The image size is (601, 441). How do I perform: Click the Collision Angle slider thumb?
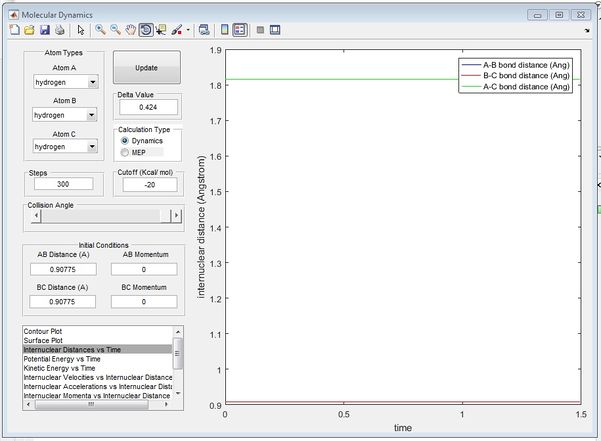(x=165, y=216)
